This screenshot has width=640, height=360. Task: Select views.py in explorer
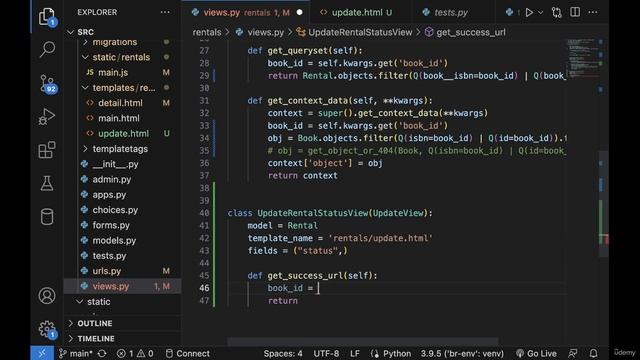(122, 286)
